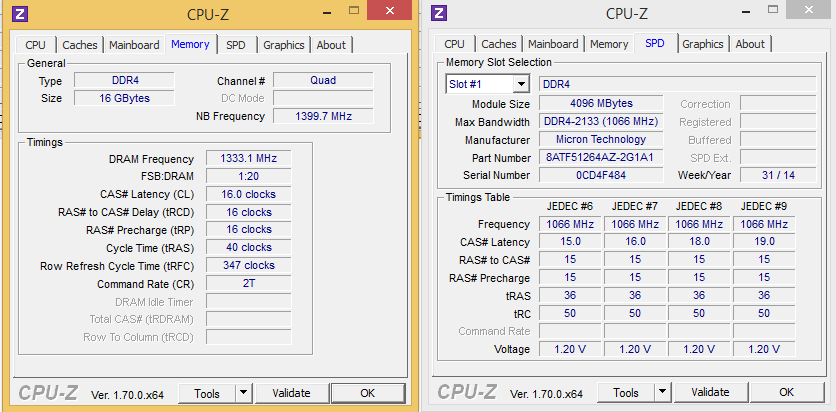836x412 pixels.
Task: Click OK button in left window
Action: coord(367,393)
